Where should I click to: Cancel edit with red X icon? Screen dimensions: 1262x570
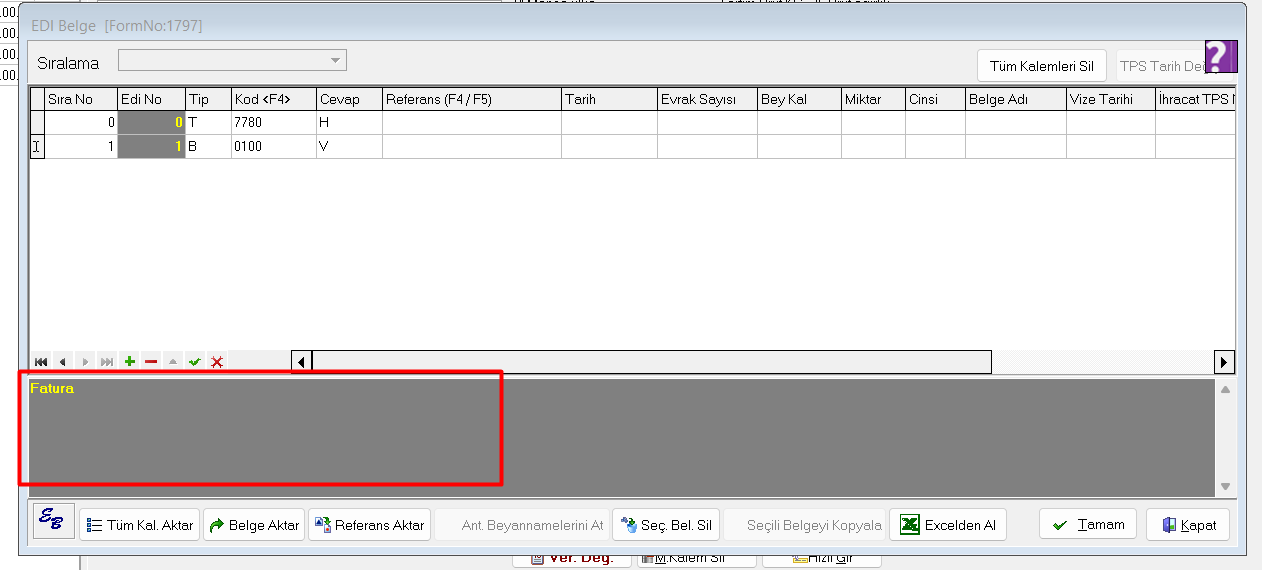pyautogui.click(x=217, y=362)
